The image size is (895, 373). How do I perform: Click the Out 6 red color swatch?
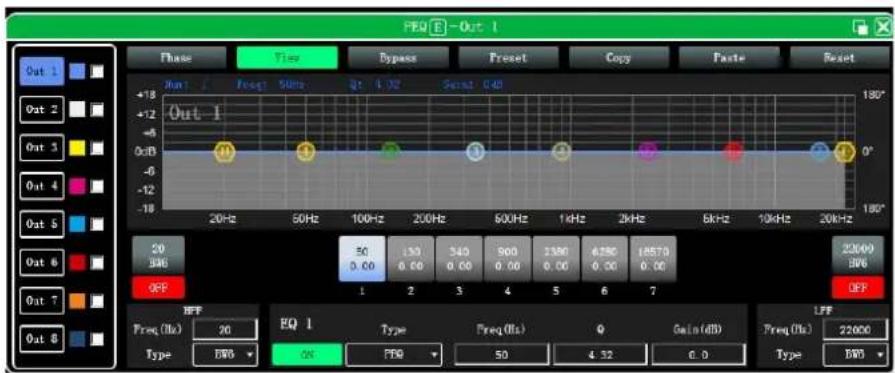pyautogui.click(x=77, y=262)
